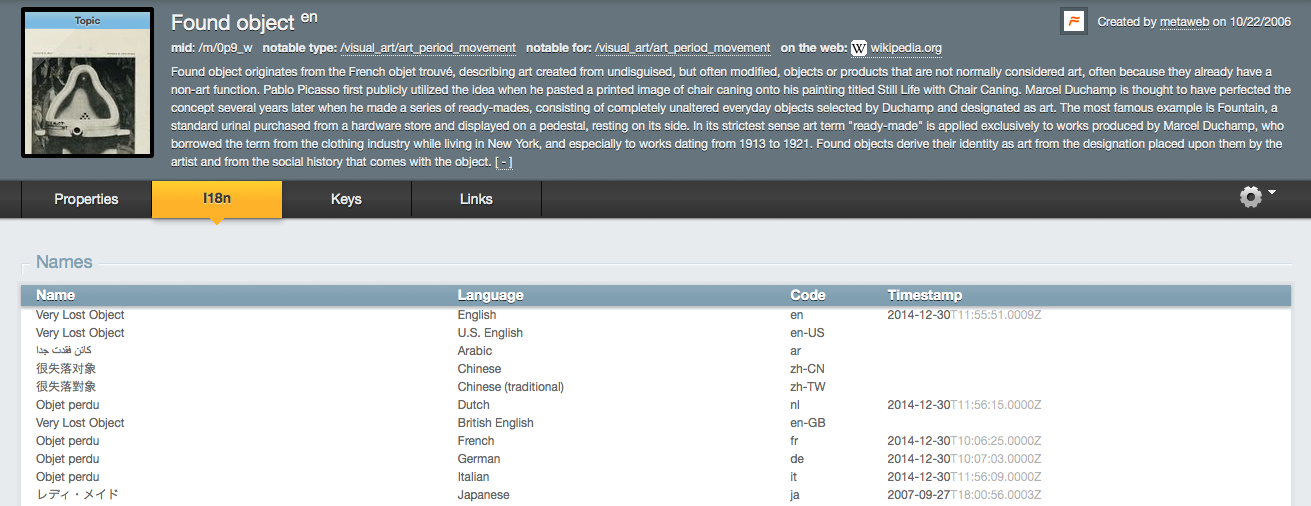Open the Keys tab

coord(346,199)
